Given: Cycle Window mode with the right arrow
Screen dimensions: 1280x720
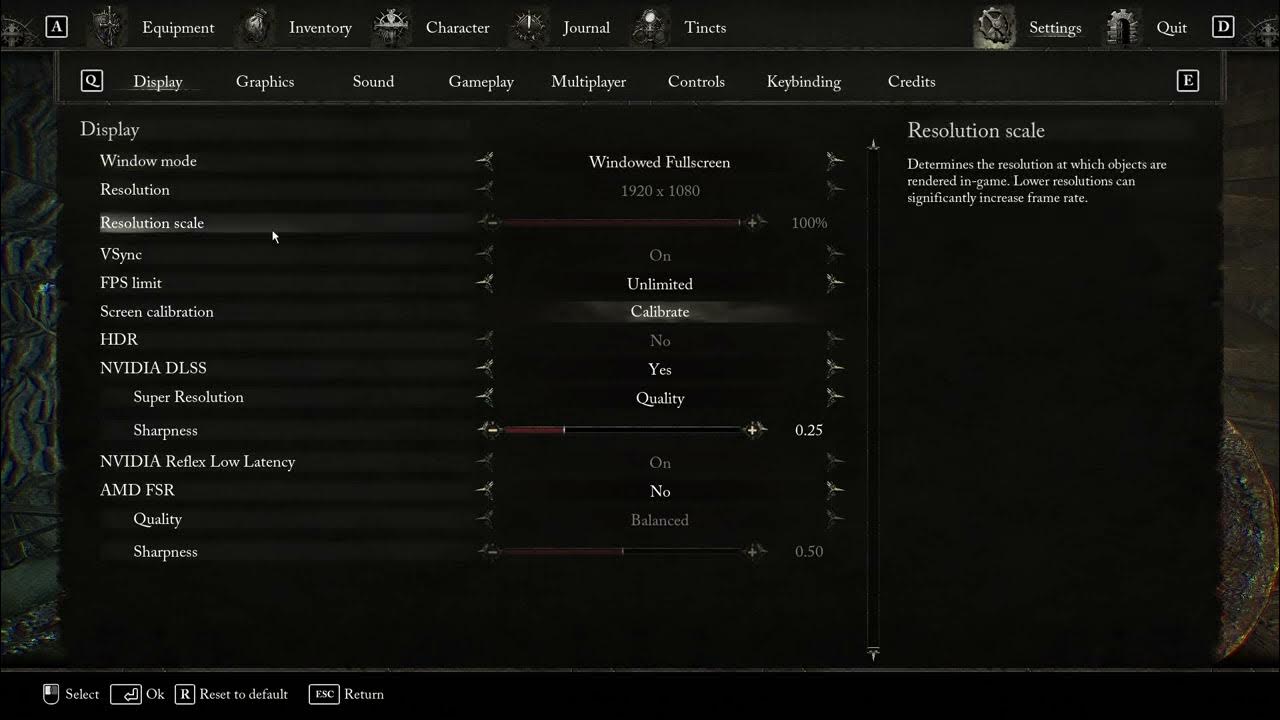Looking at the screenshot, I should click(836, 161).
